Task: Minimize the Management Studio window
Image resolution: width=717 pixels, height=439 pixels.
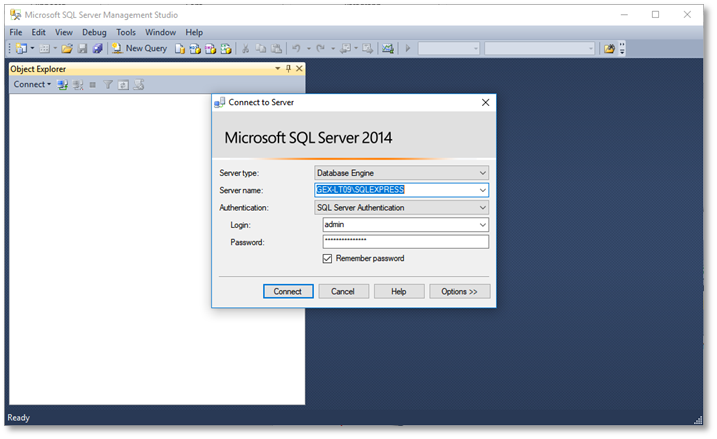Action: pyautogui.click(x=624, y=15)
